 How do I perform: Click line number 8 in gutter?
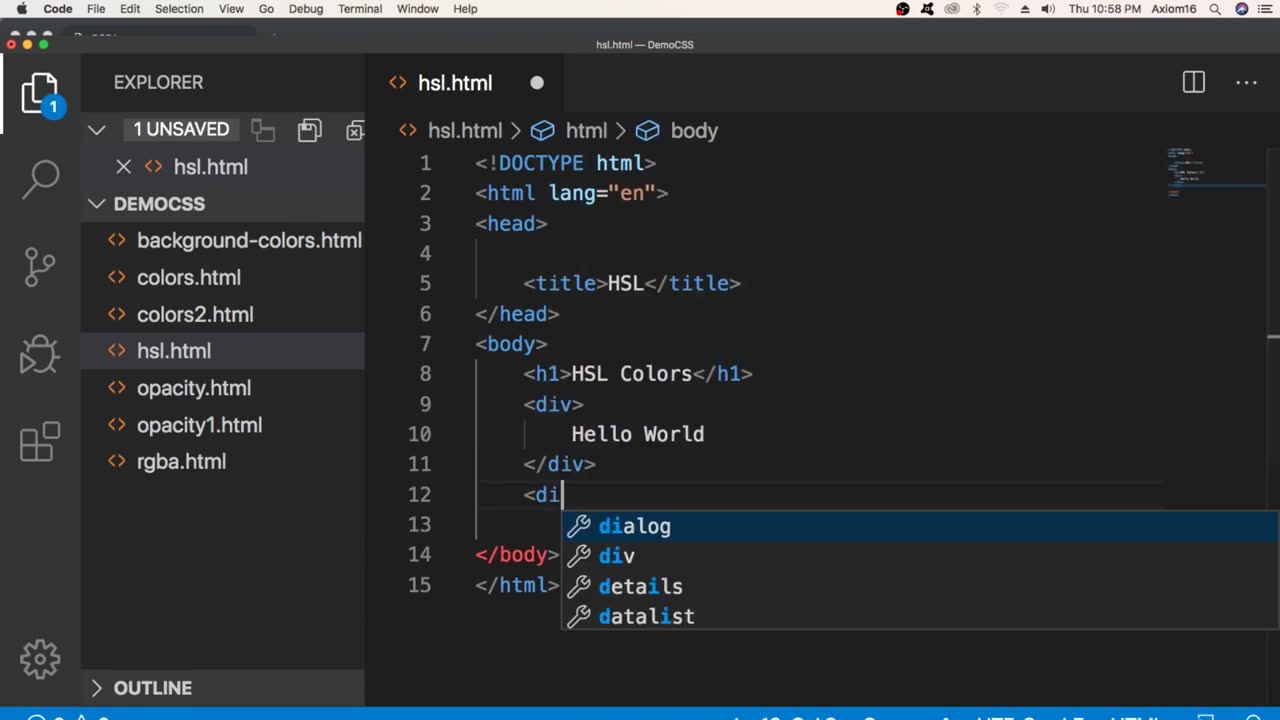[425, 374]
